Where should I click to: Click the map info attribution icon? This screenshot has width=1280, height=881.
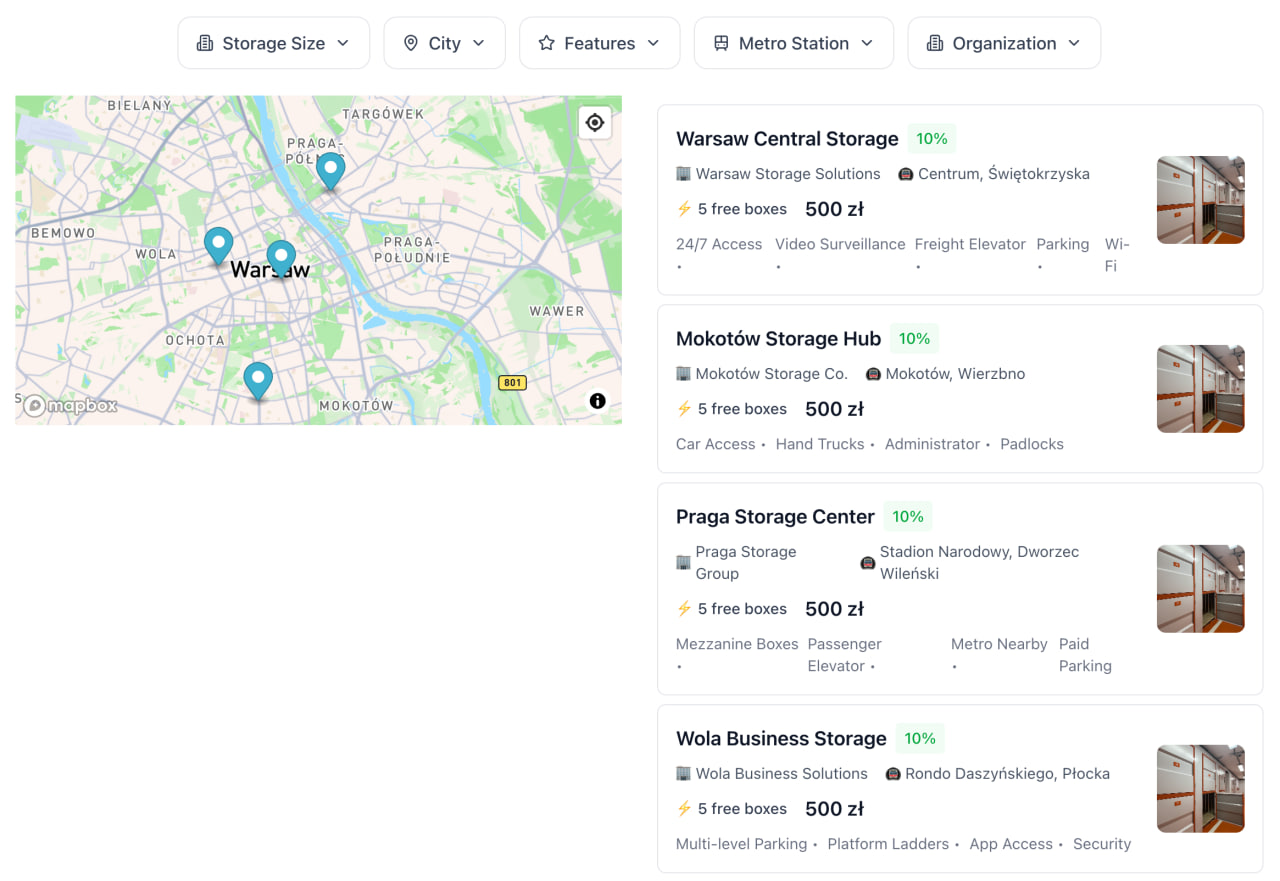coord(597,401)
